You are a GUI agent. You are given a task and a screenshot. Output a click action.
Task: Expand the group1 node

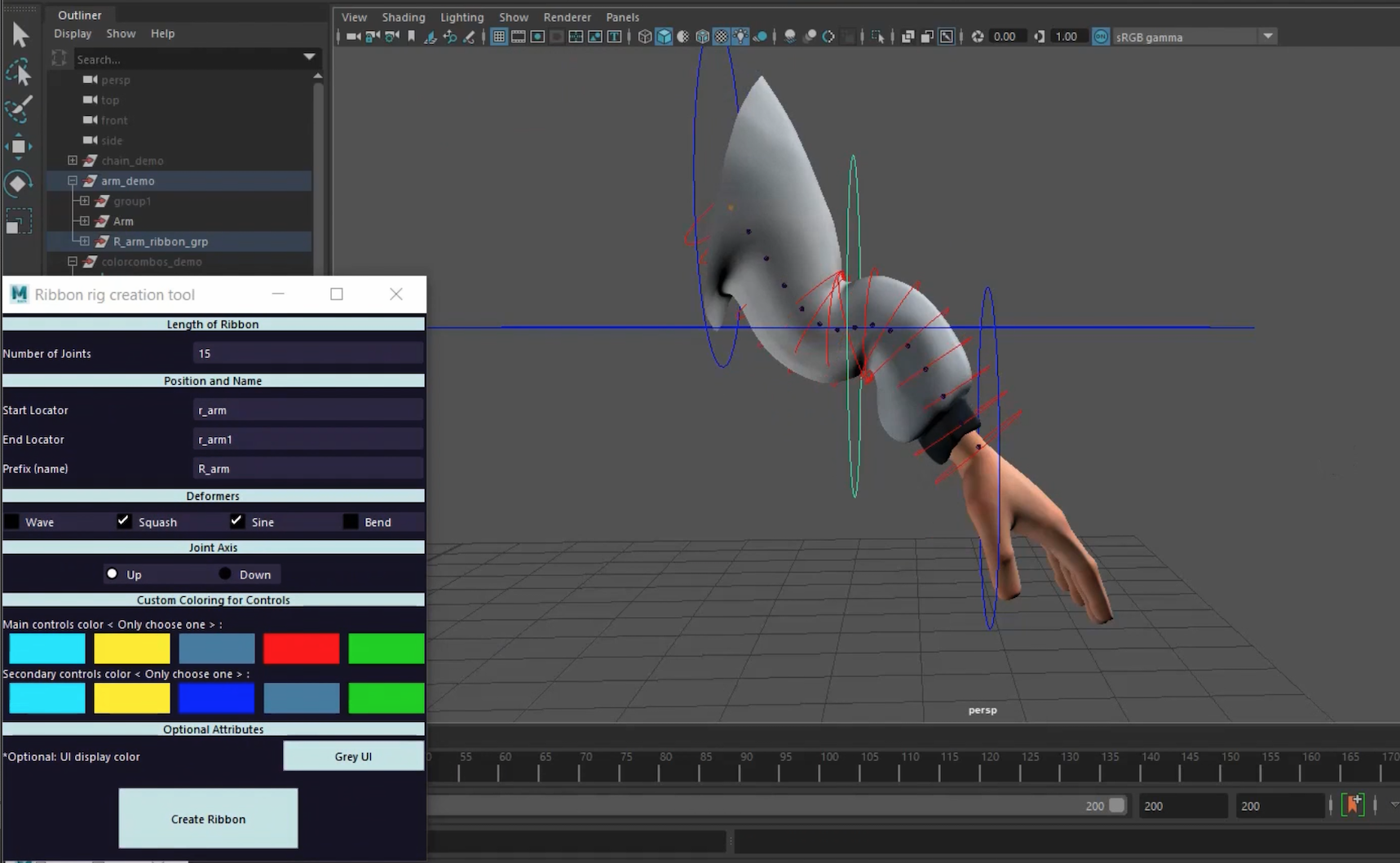pyautogui.click(x=84, y=201)
